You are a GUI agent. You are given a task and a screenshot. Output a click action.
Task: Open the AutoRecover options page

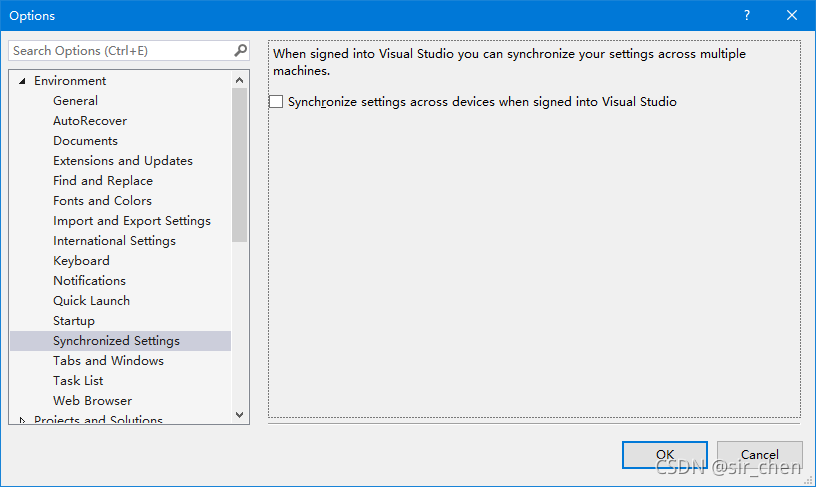pos(90,121)
